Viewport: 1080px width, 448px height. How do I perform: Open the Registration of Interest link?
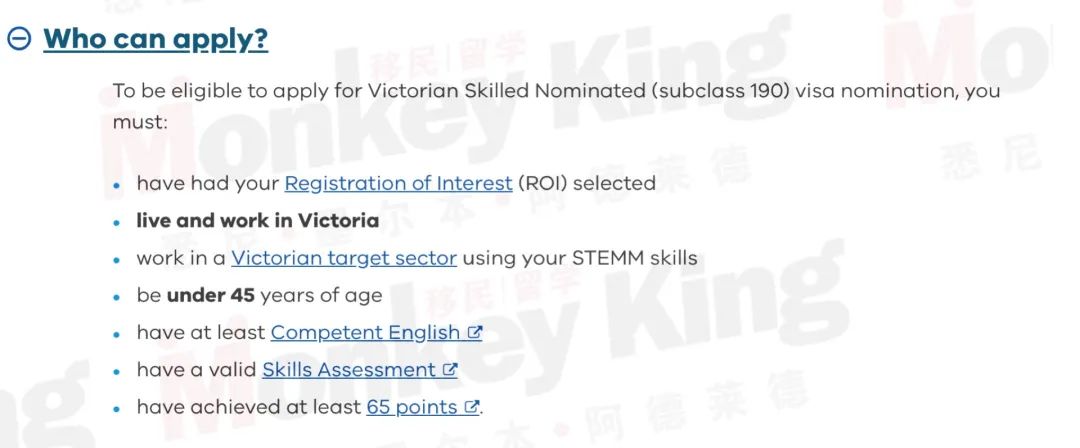coord(398,183)
